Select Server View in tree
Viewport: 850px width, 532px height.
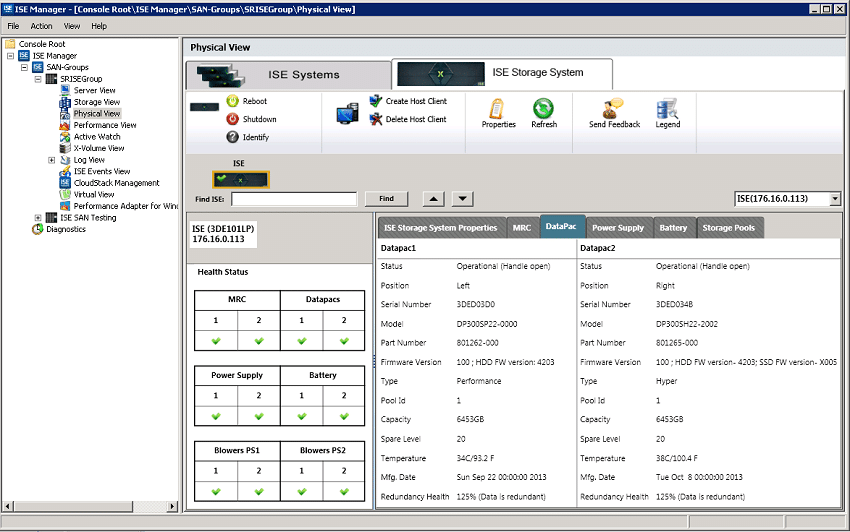coord(94,90)
